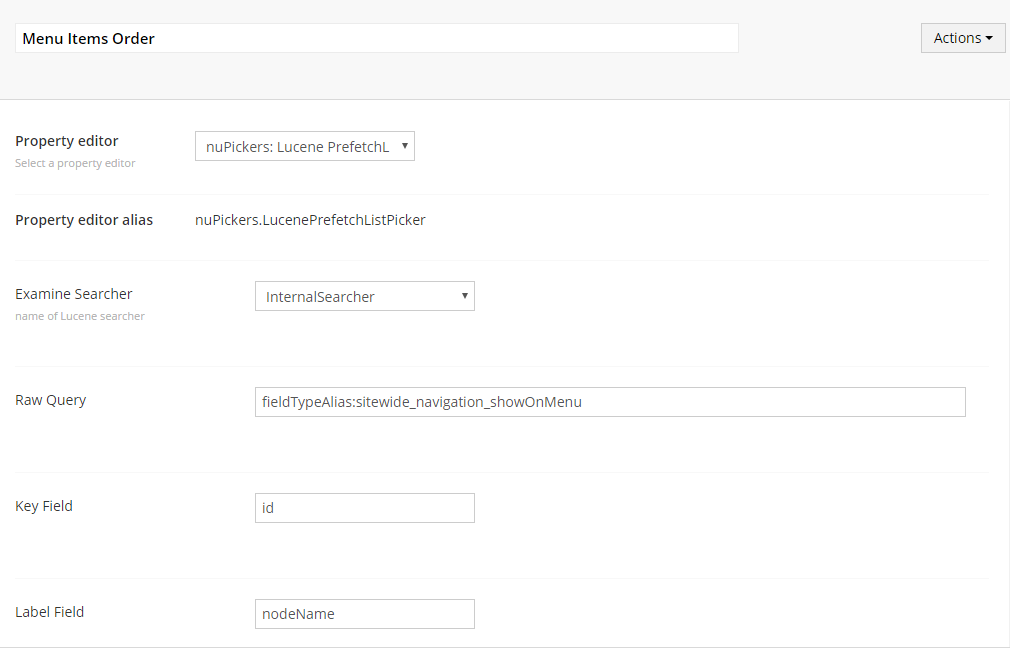Click the Key Field label
This screenshot has width=1010, height=648.
pos(44,506)
